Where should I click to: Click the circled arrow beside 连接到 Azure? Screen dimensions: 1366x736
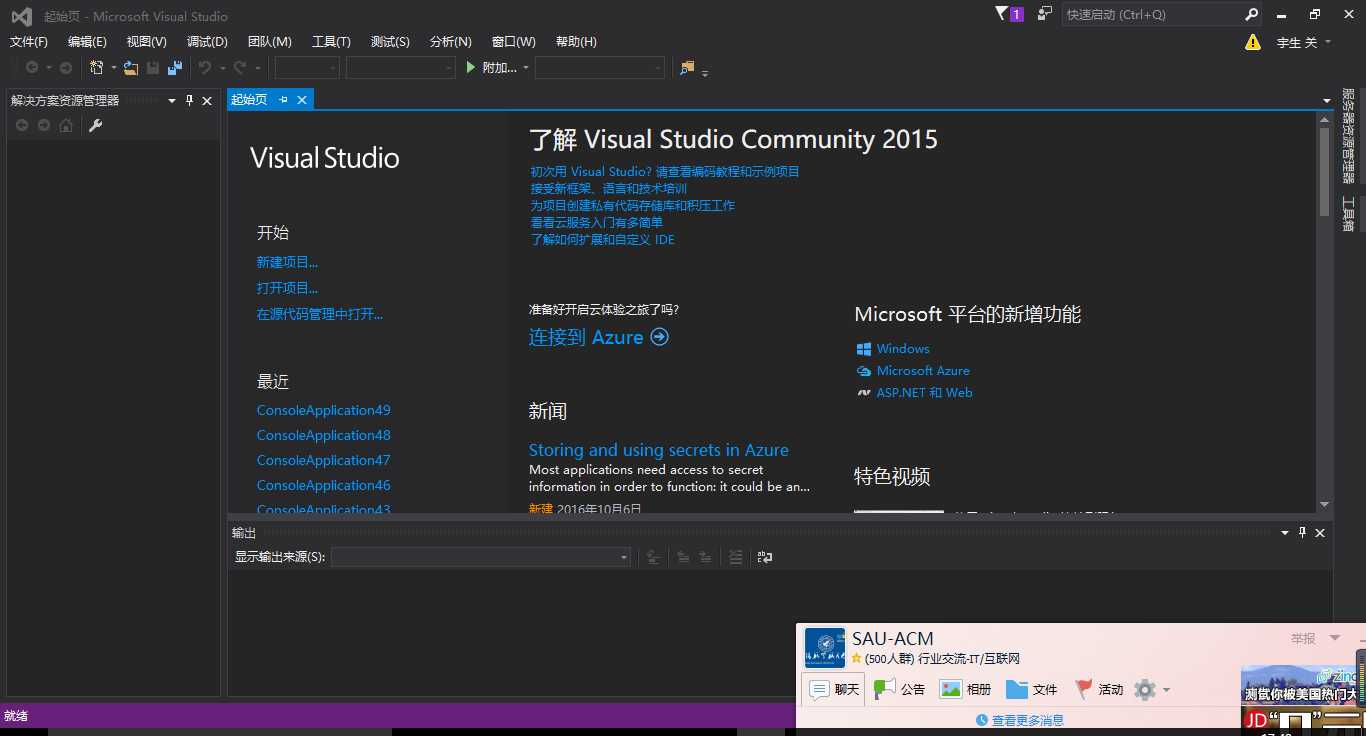(660, 337)
